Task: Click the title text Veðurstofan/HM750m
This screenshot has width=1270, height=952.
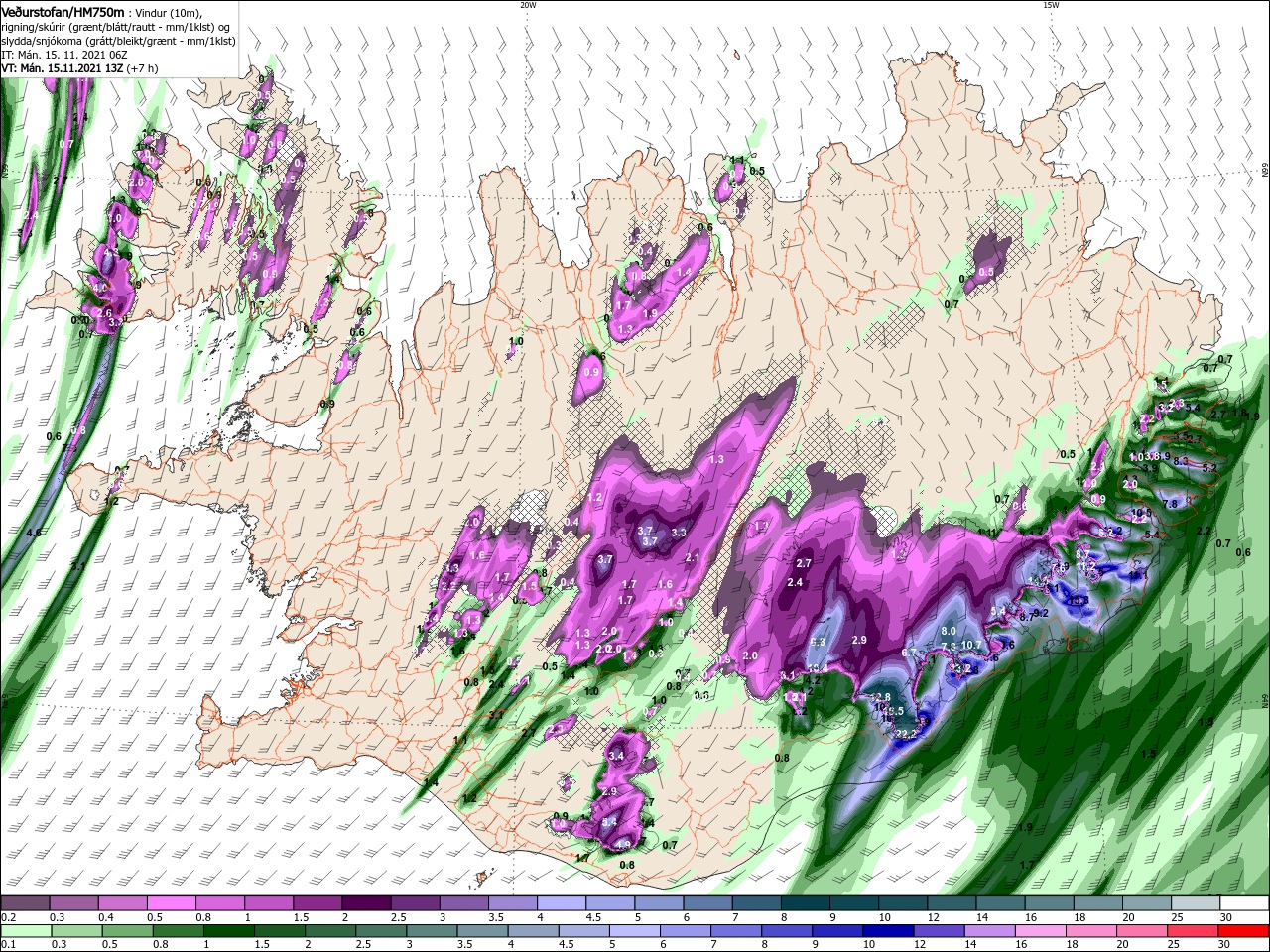Action: click(62, 11)
